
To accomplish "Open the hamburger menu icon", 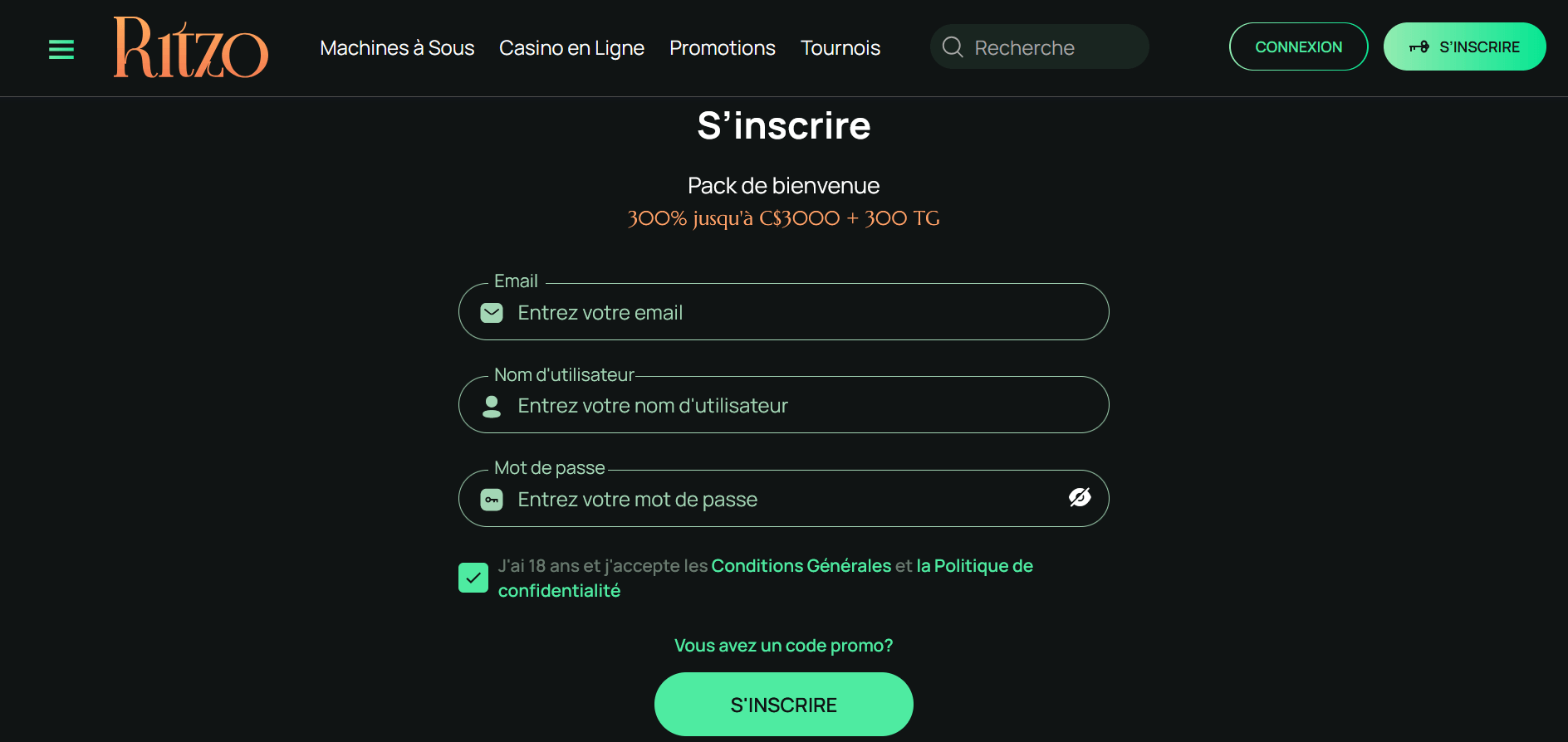I will [61, 49].
